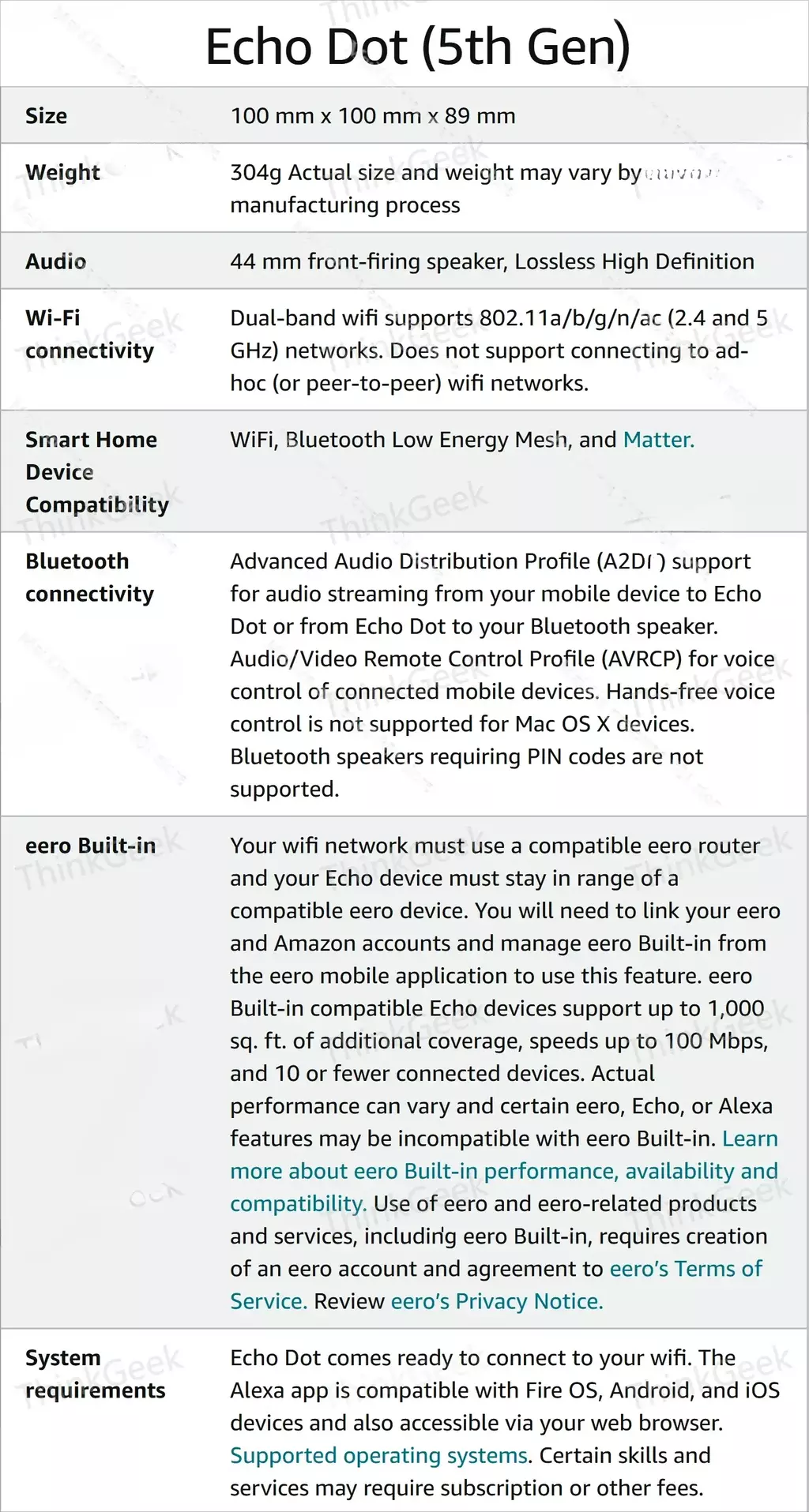809x1512 pixels.
Task: Open the Matter link
Action: coord(658,440)
